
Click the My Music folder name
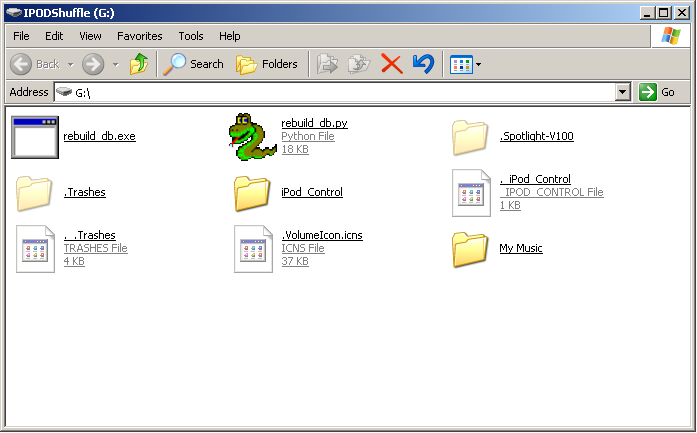click(521, 248)
